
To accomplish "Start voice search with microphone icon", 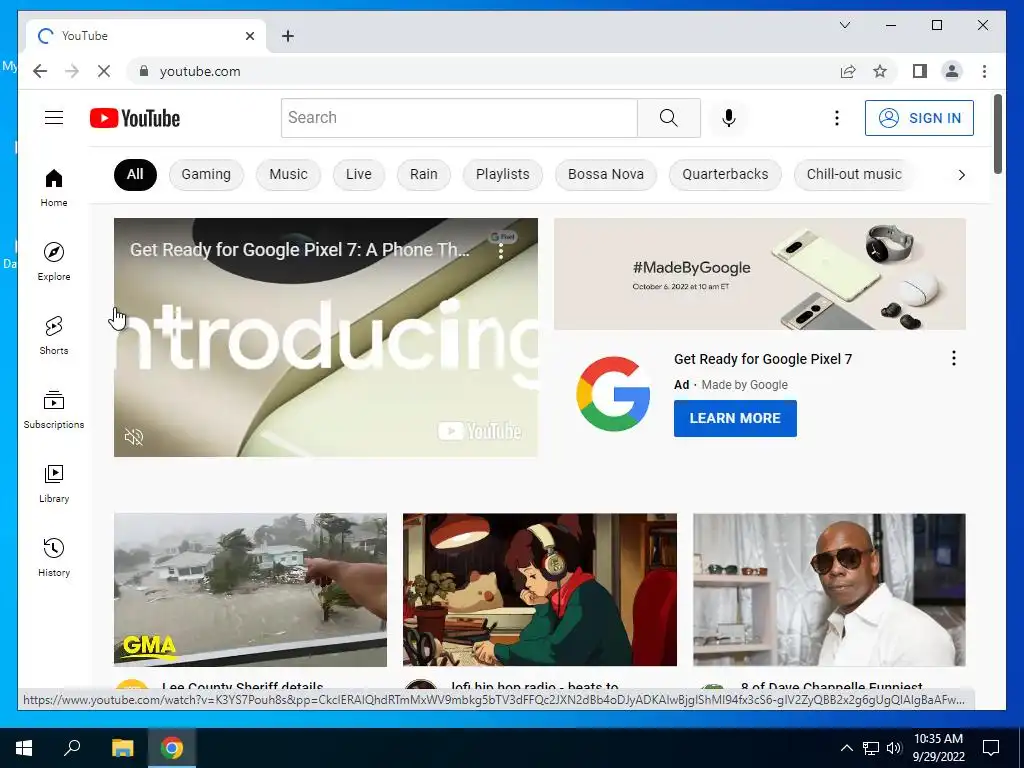I will pyautogui.click(x=729, y=118).
